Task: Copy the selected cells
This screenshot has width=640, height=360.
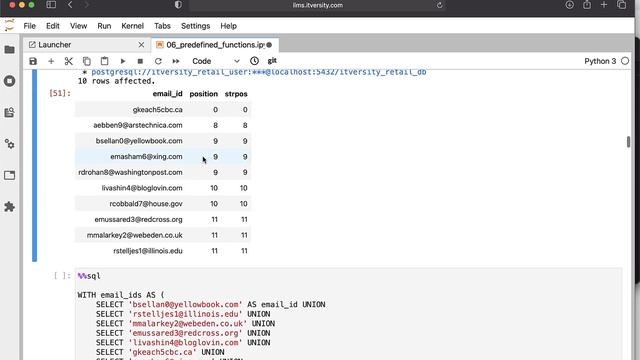Action: coord(87,61)
